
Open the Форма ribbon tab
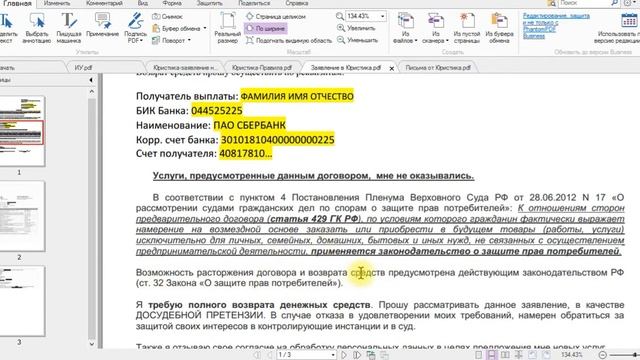point(172,3)
